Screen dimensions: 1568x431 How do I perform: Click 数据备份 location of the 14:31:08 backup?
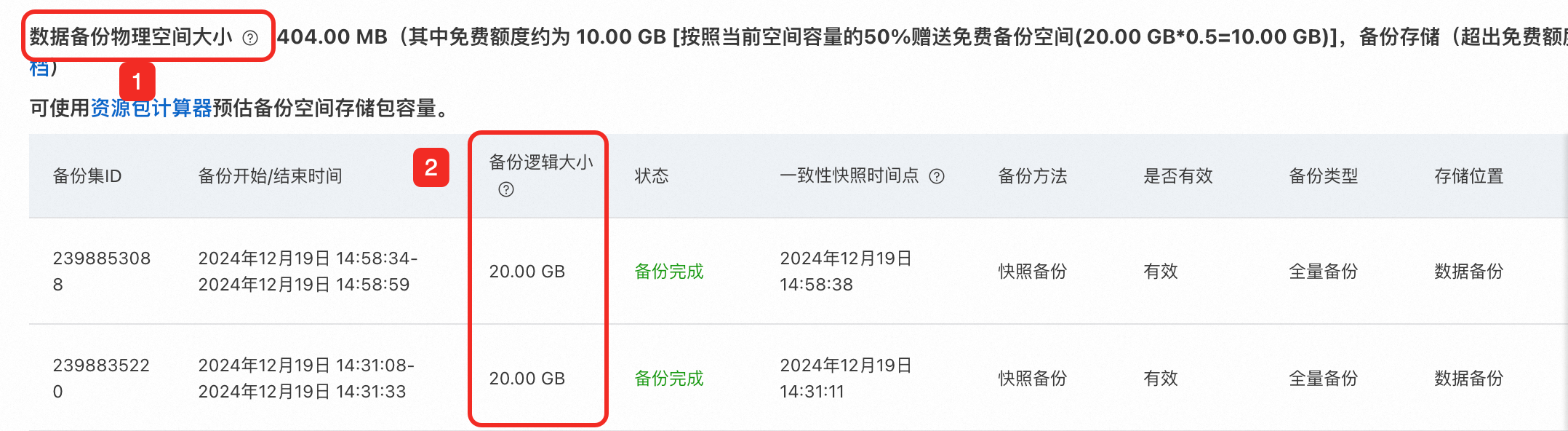point(1468,379)
